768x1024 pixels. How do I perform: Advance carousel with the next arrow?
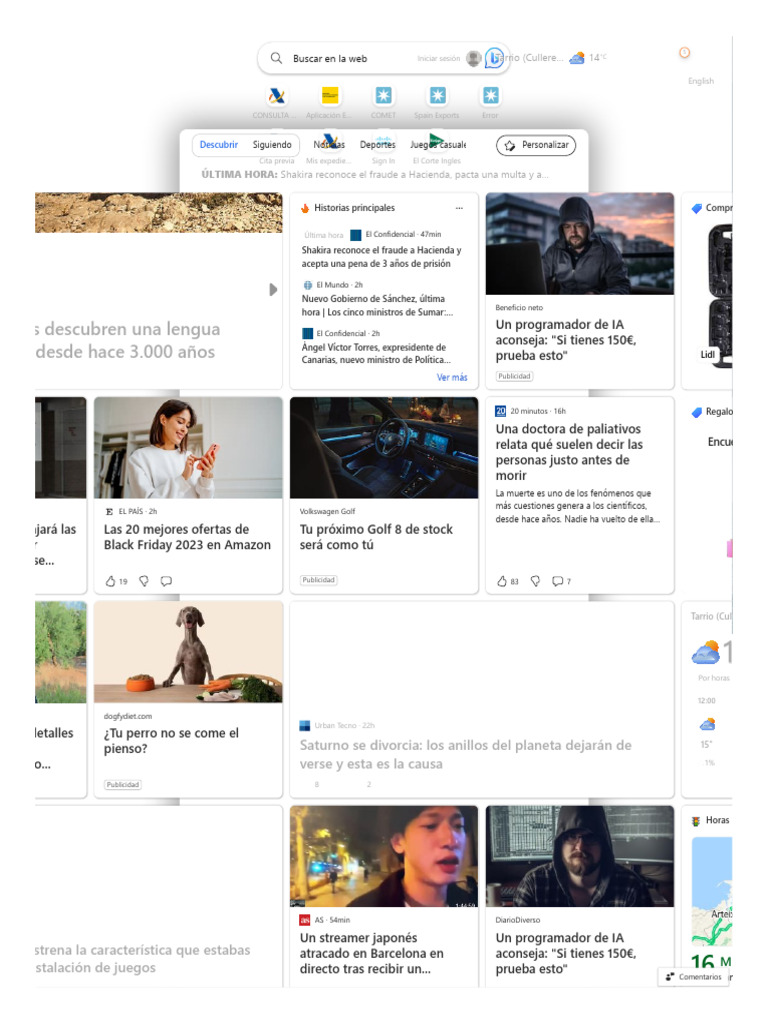click(273, 289)
